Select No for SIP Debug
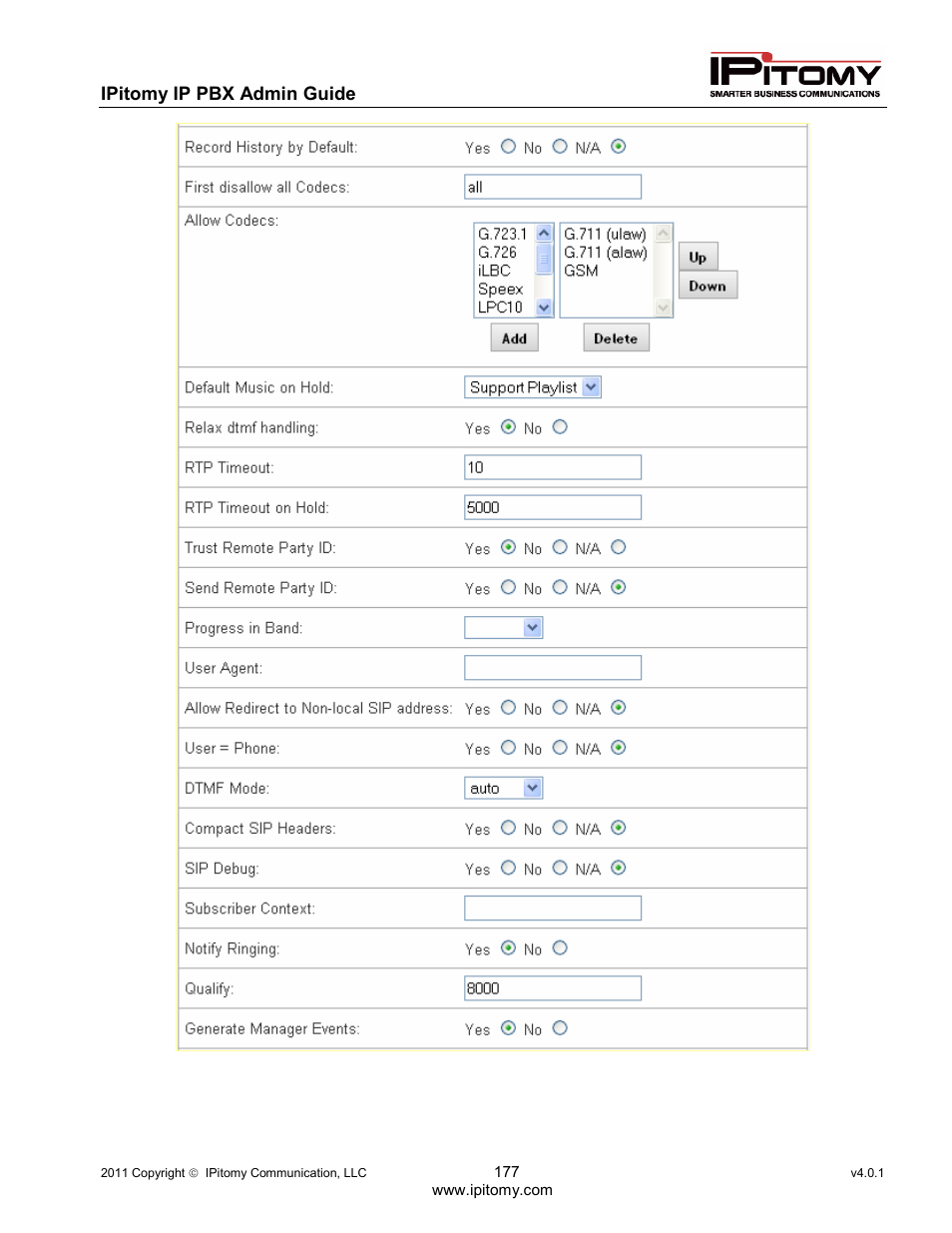This screenshot has width=952, height=1233. click(x=560, y=868)
